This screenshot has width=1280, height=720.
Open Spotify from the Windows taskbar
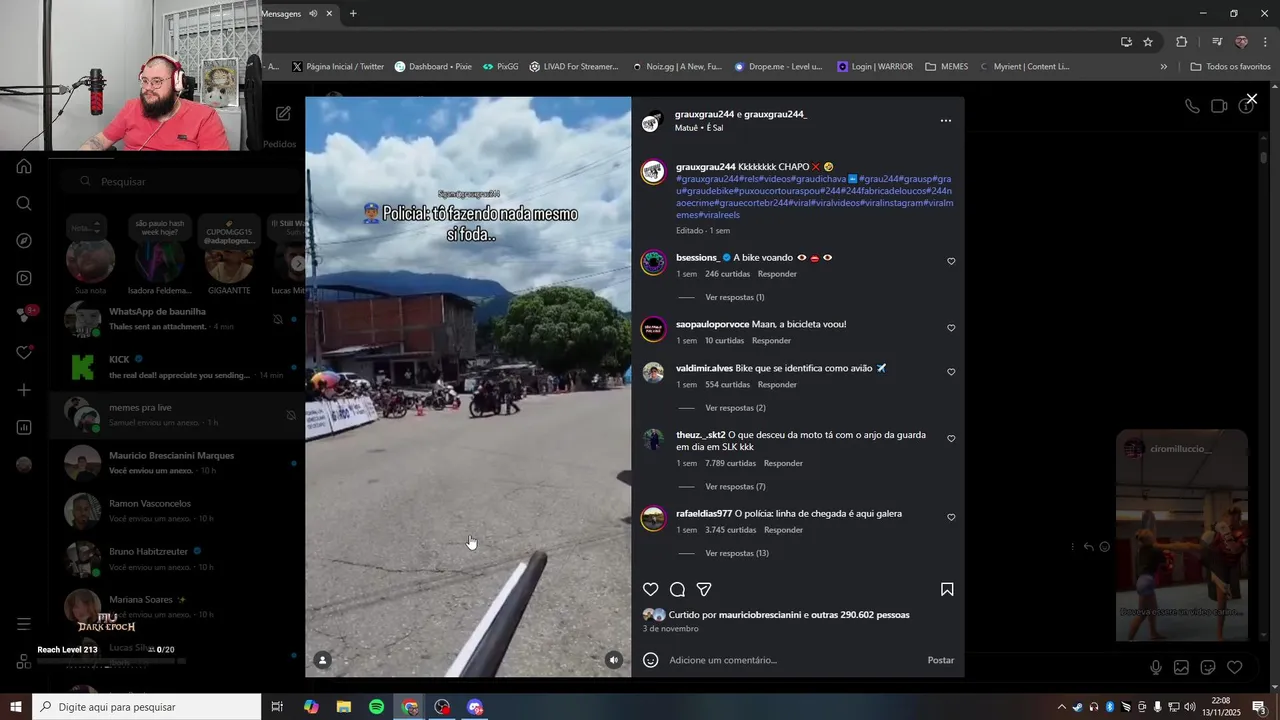[376, 707]
